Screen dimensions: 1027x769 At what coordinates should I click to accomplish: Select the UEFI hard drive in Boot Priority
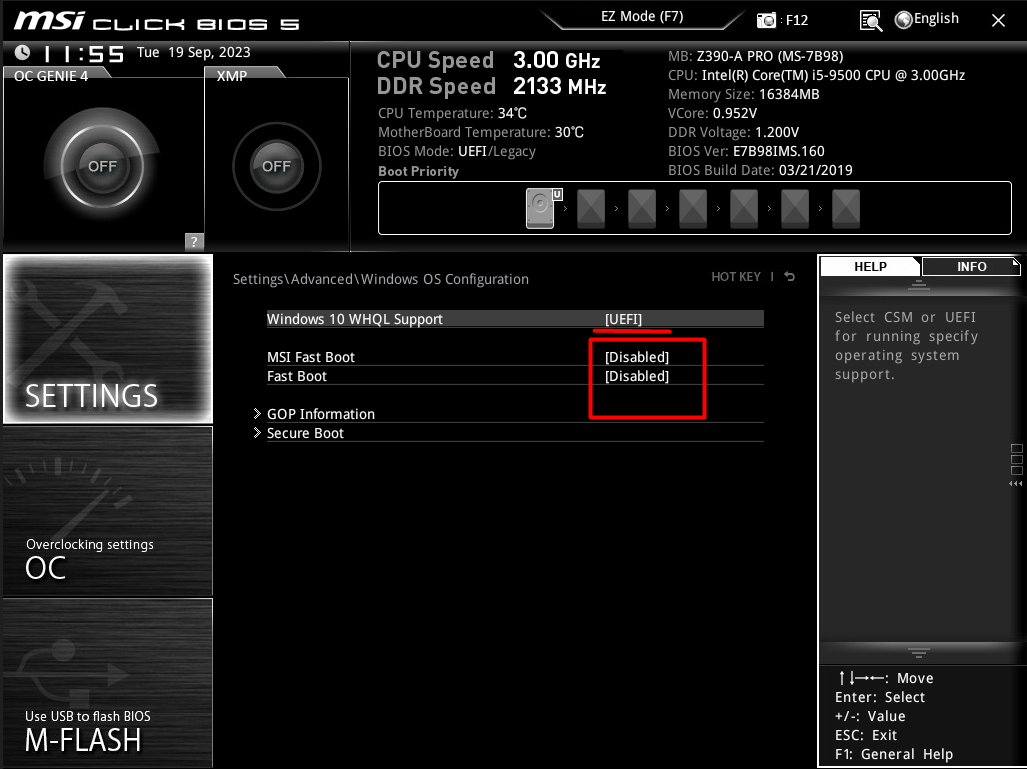[539, 208]
